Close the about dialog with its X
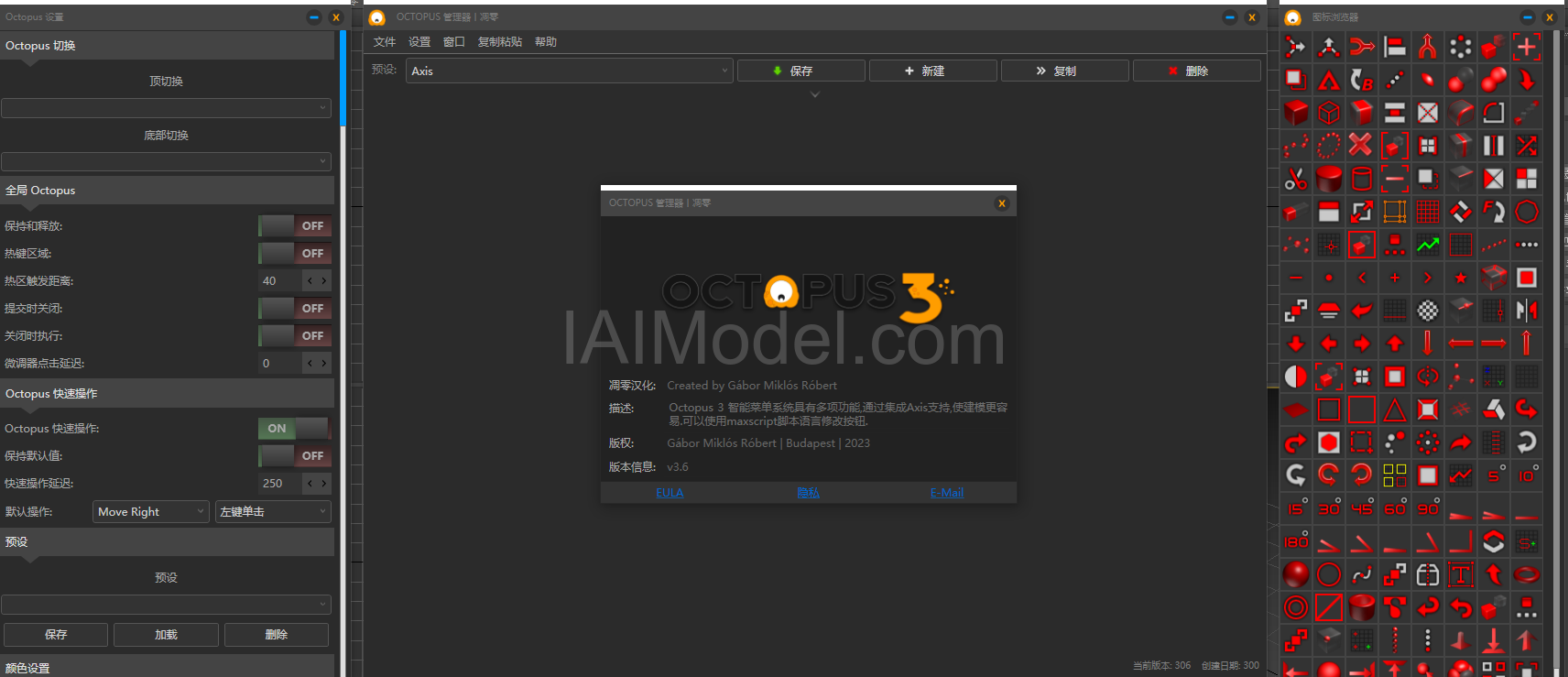The image size is (1568, 677). pos(1002,203)
